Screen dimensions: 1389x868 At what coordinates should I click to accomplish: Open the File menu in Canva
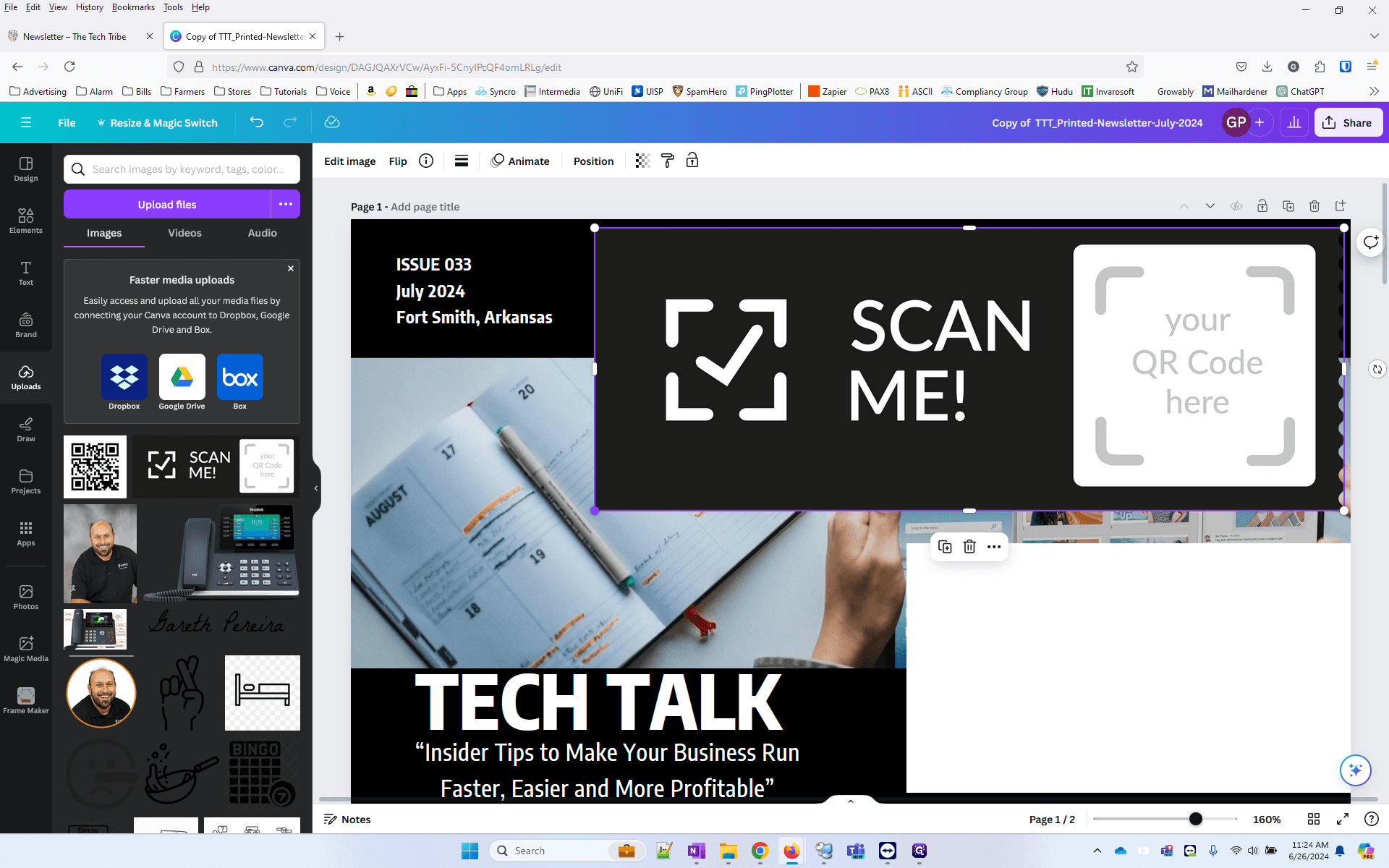(67, 122)
